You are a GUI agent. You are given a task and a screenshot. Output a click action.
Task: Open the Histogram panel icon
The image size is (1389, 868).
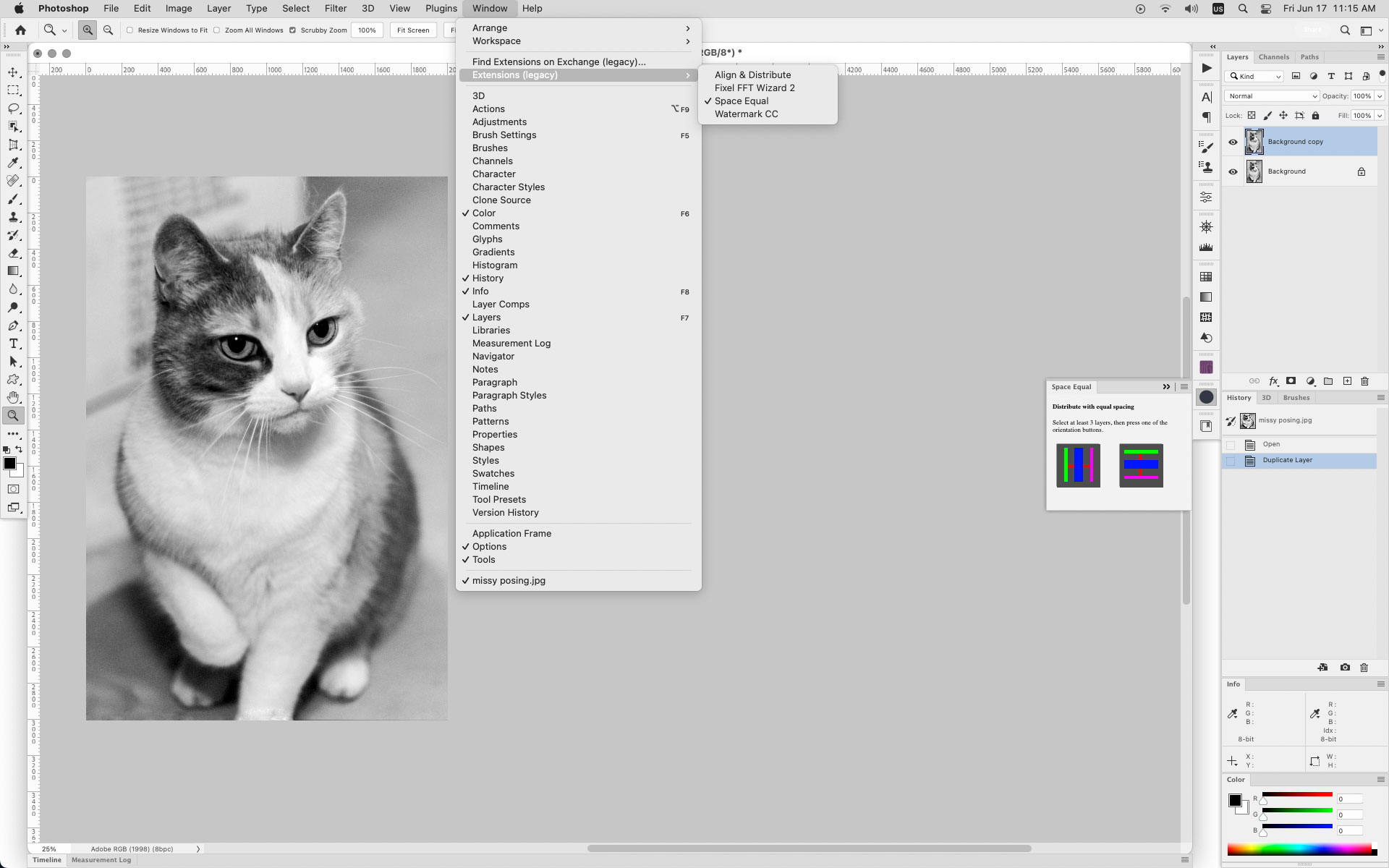pos(1206,247)
